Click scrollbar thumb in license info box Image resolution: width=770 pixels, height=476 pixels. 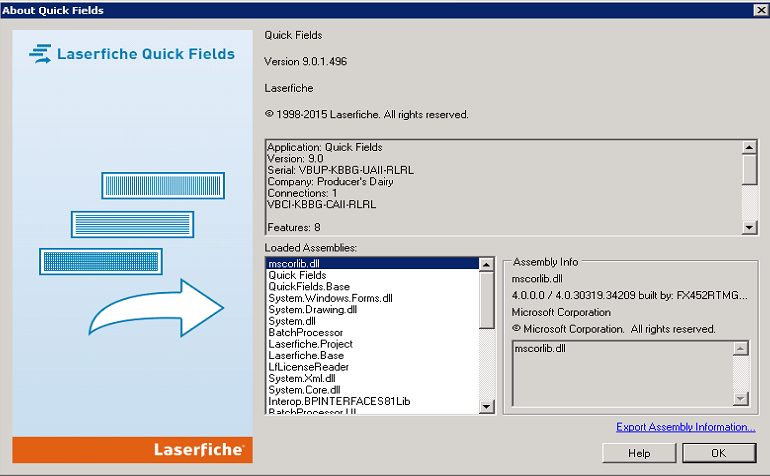[x=749, y=169]
